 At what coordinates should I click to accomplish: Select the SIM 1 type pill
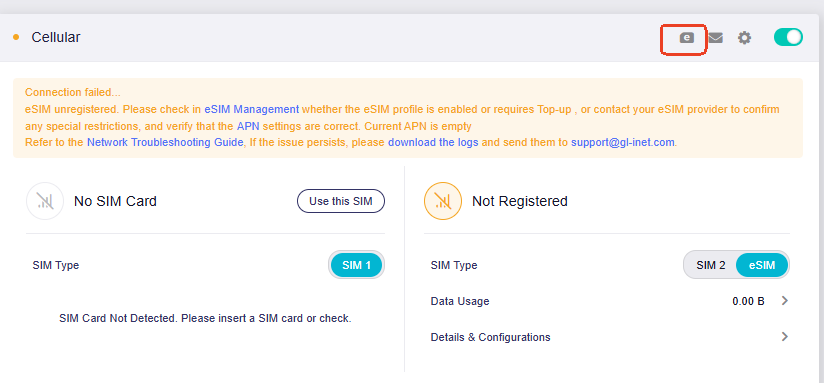pyautogui.click(x=357, y=265)
